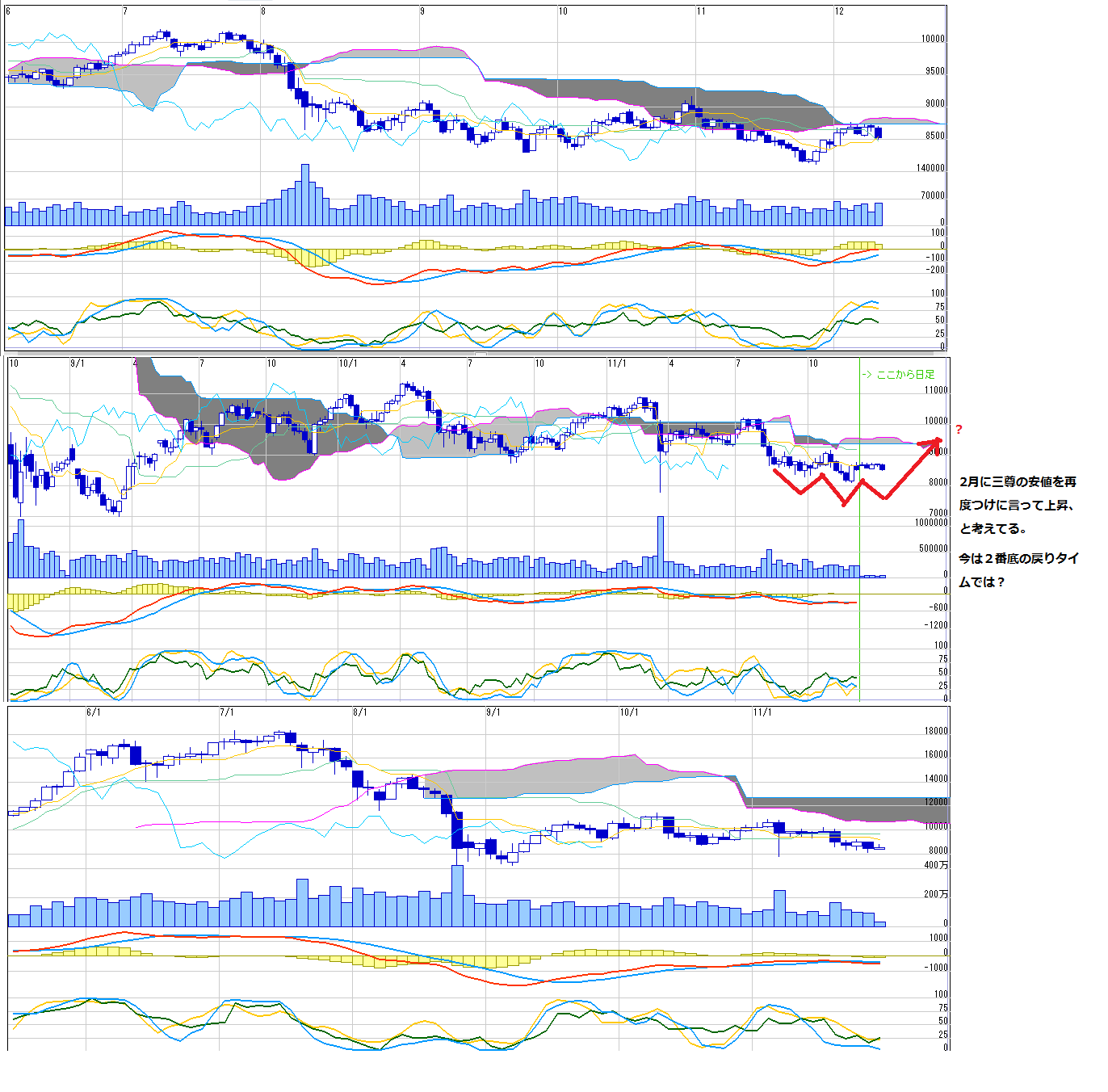Click the "10000" price label on top chart
The height and width of the screenshot is (1092, 1108).
(x=933, y=39)
